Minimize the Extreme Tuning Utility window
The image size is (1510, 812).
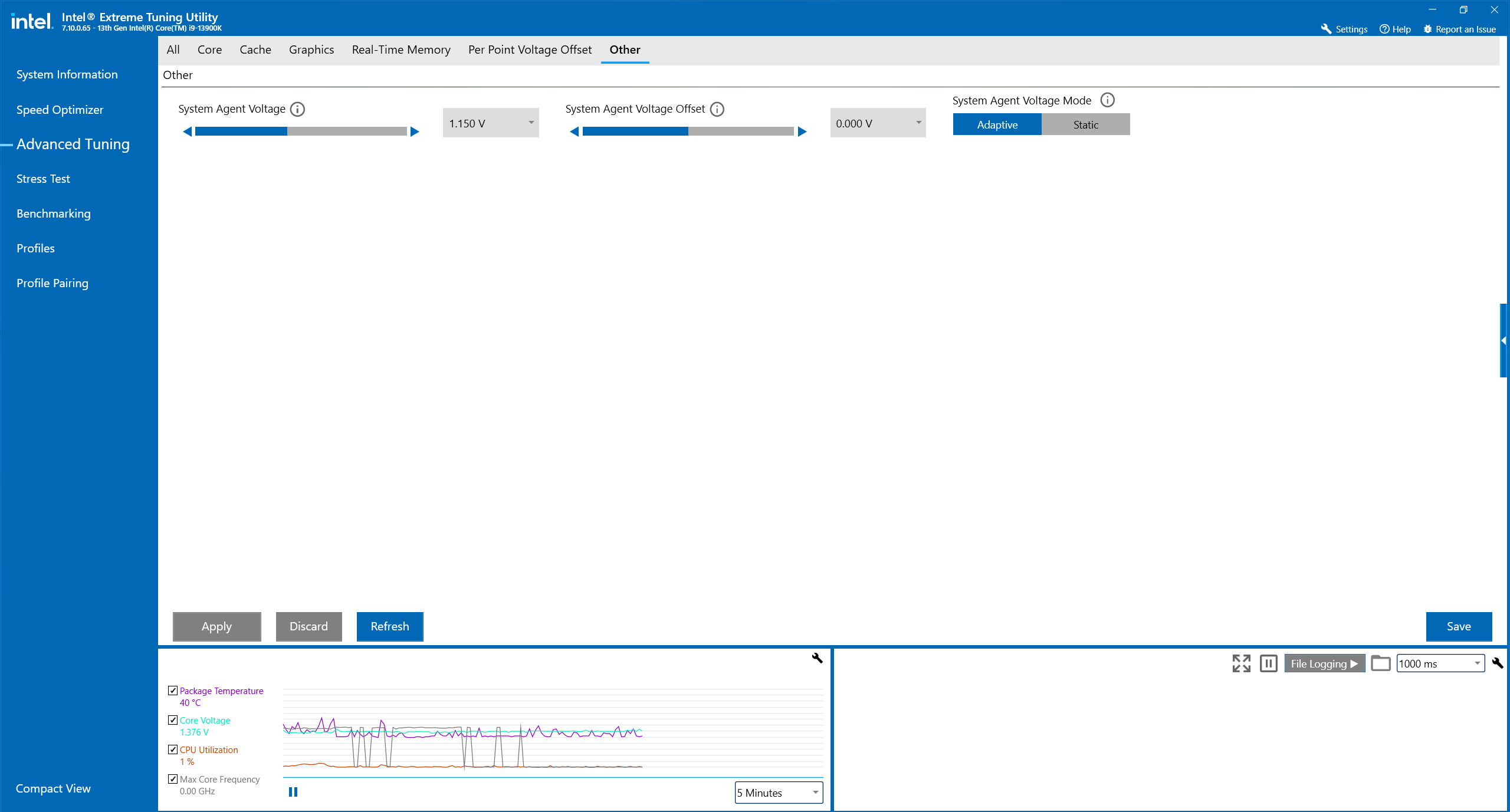click(1432, 9)
